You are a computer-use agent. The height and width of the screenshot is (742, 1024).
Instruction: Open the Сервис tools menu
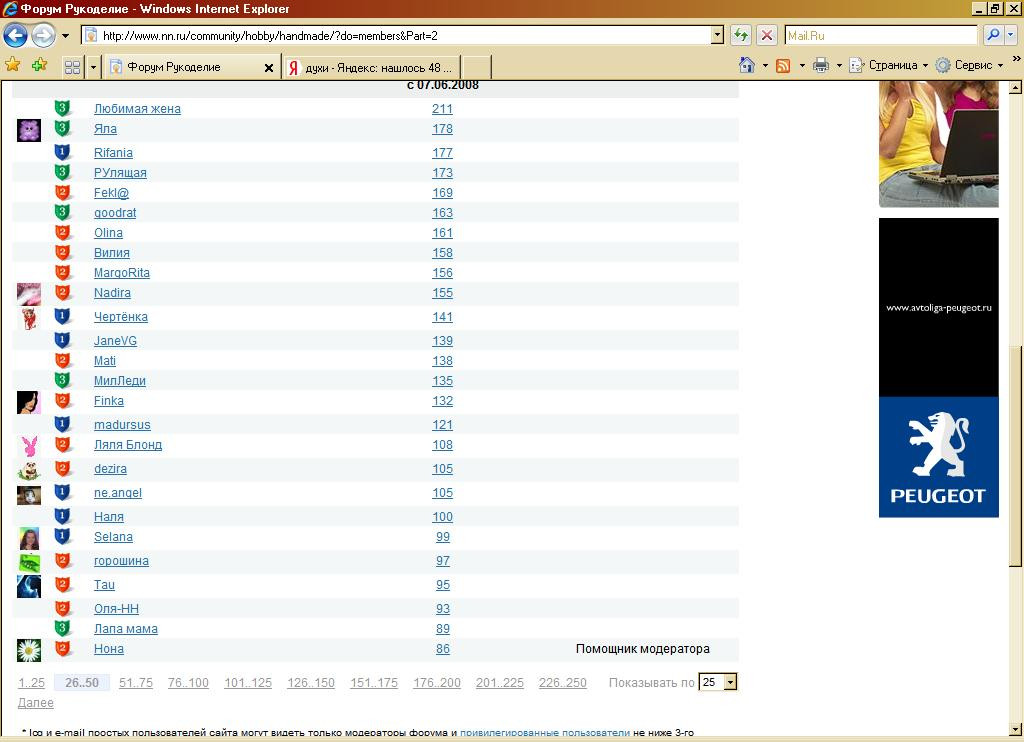tap(971, 66)
